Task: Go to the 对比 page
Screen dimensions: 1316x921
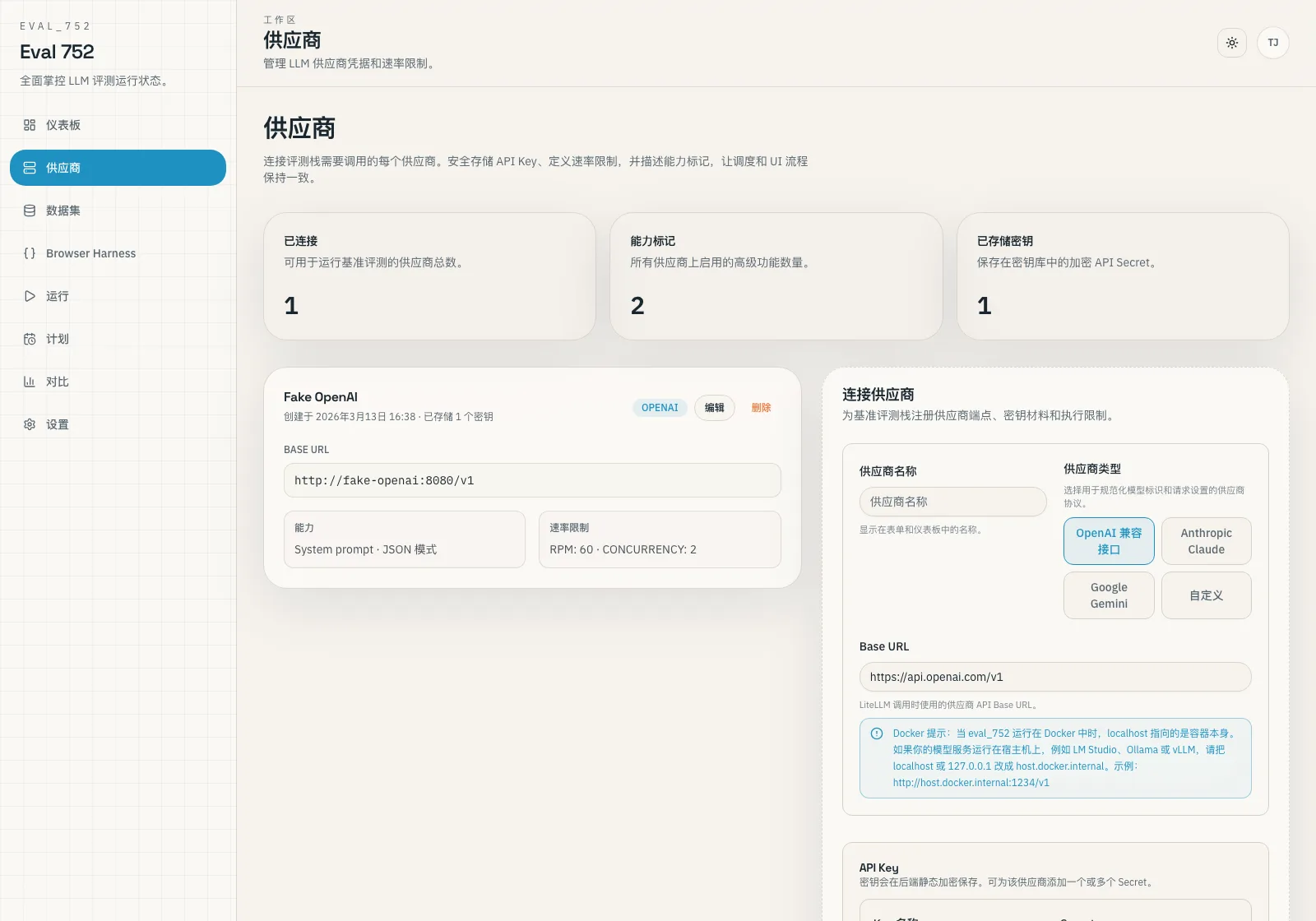Action: click(58, 382)
